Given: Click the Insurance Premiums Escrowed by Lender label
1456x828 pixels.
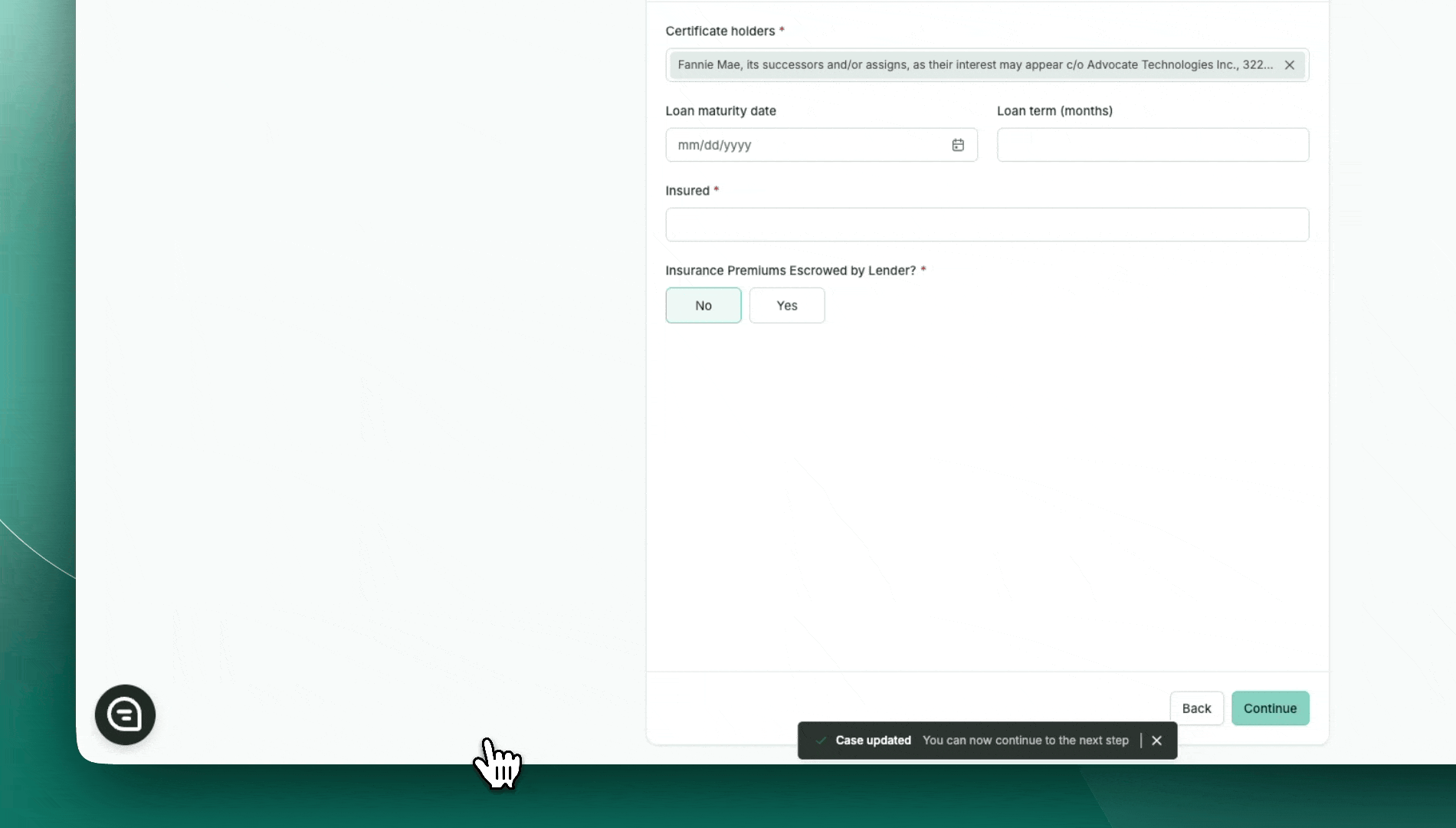Looking at the screenshot, I should 790,271.
